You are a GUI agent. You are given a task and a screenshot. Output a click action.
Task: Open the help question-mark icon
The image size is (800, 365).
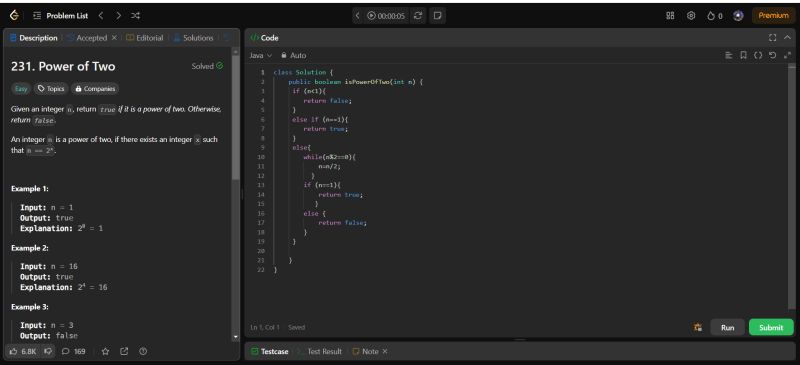(143, 351)
